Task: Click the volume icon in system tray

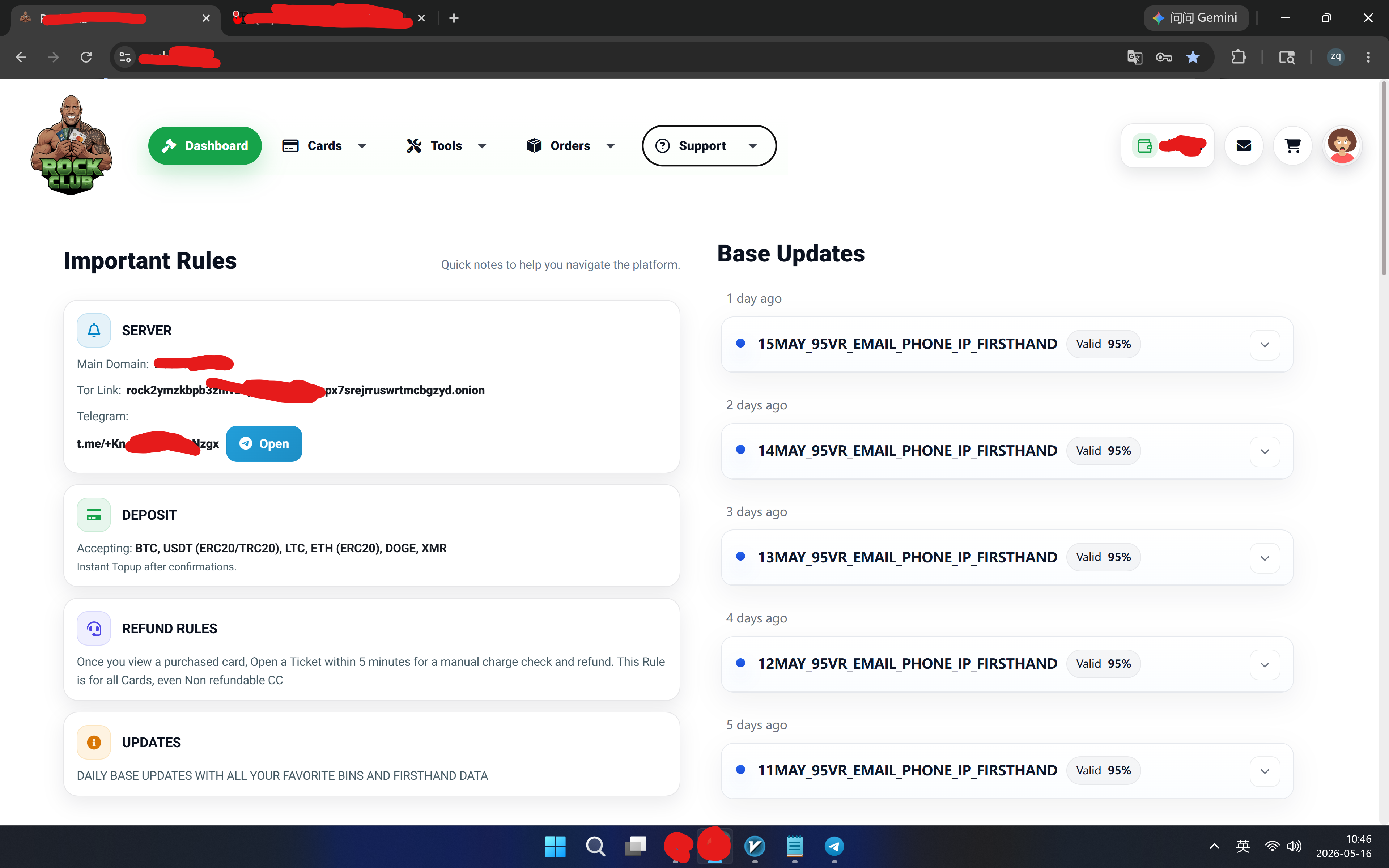Action: [1294, 846]
